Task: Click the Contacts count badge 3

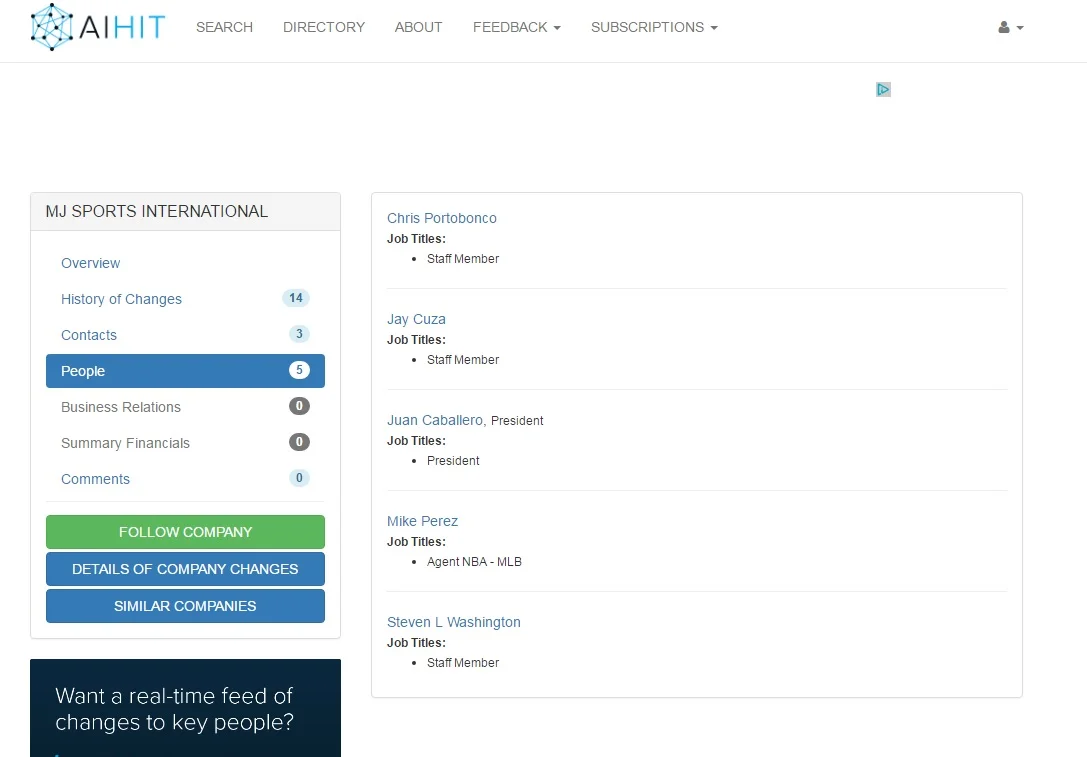Action: pyautogui.click(x=299, y=334)
